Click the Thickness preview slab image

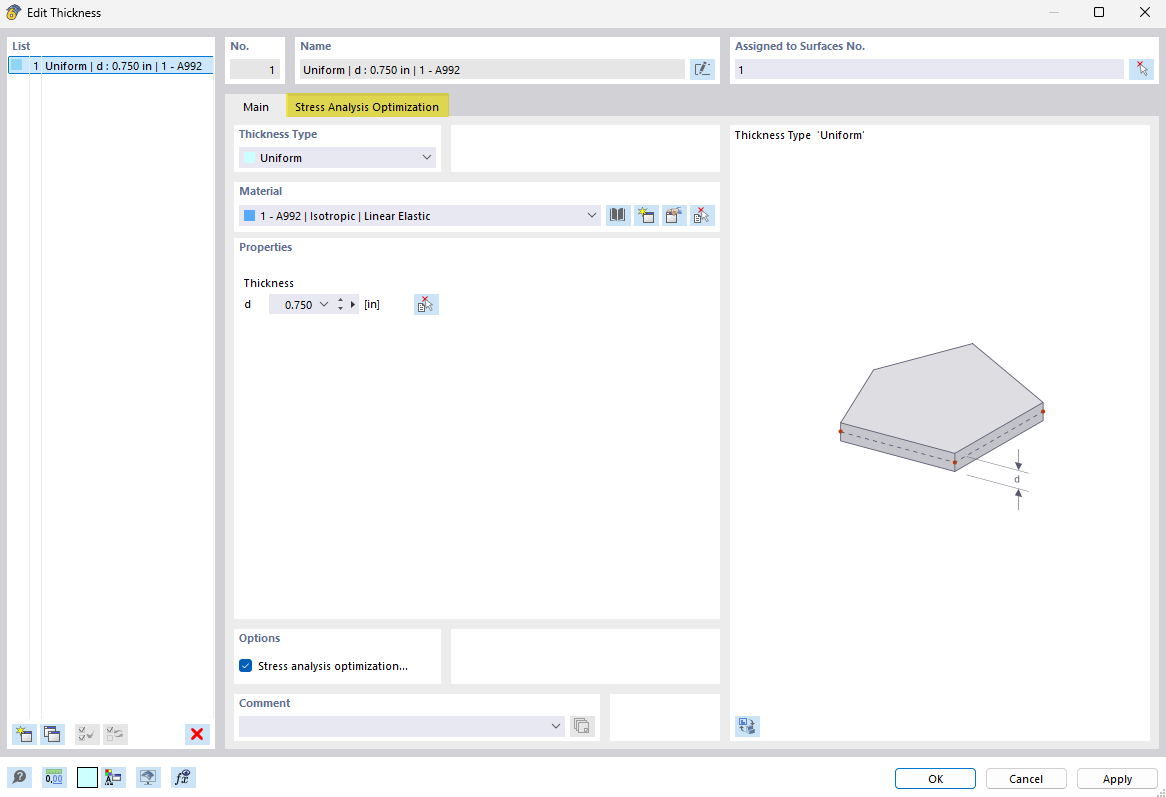(x=942, y=427)
